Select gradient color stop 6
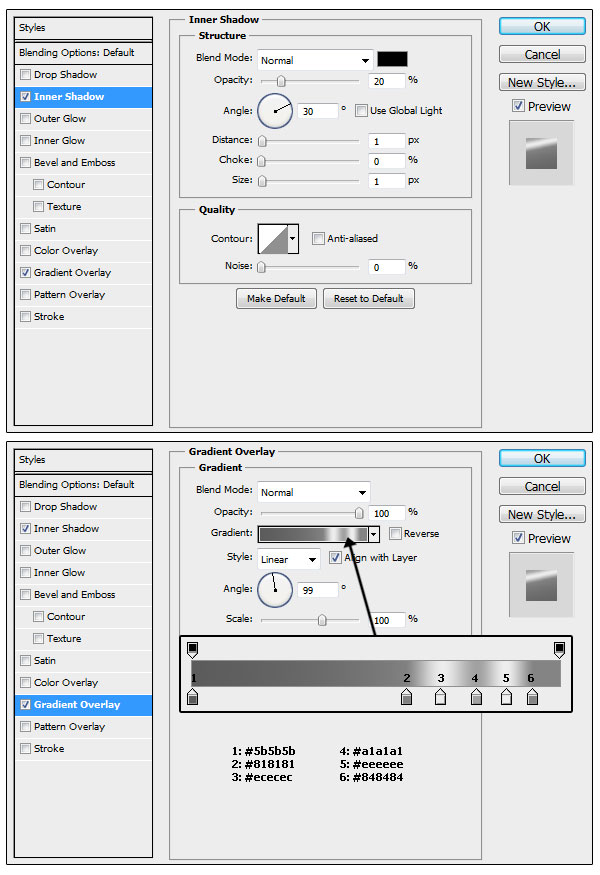The image size is (600, 875). coord(532,696)
